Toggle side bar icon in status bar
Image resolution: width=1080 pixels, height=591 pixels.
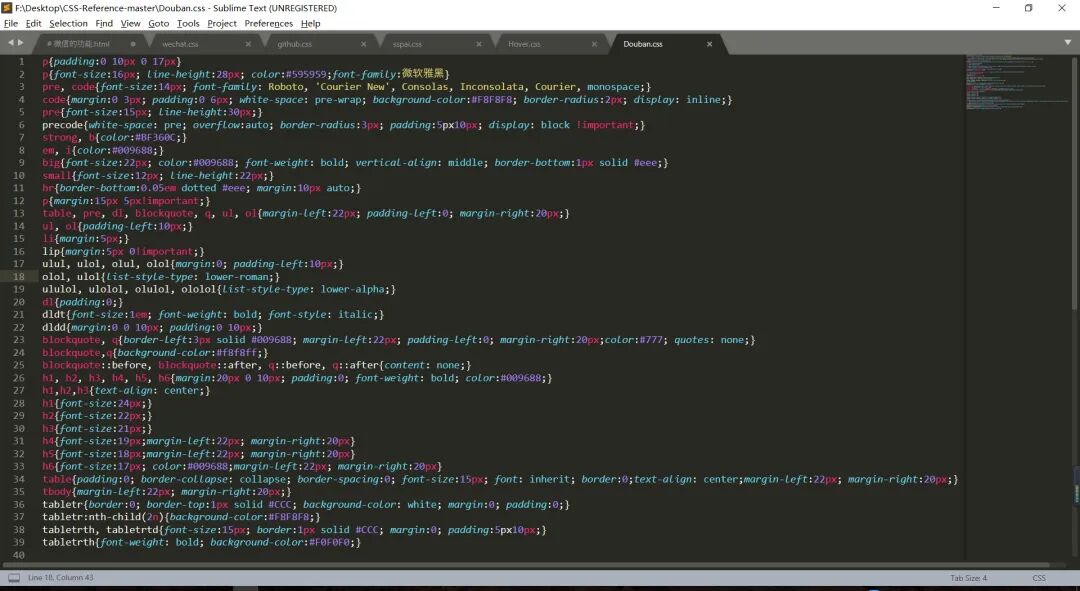click(14, 578)
